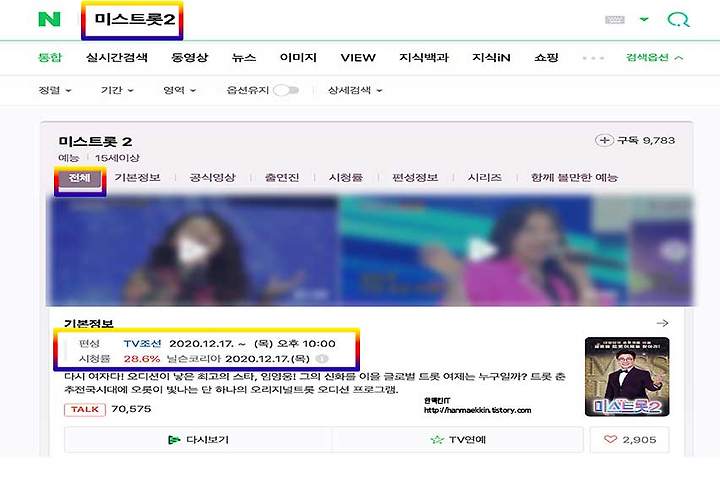Expand the 상세검색 dropdown

coord(355,90)
